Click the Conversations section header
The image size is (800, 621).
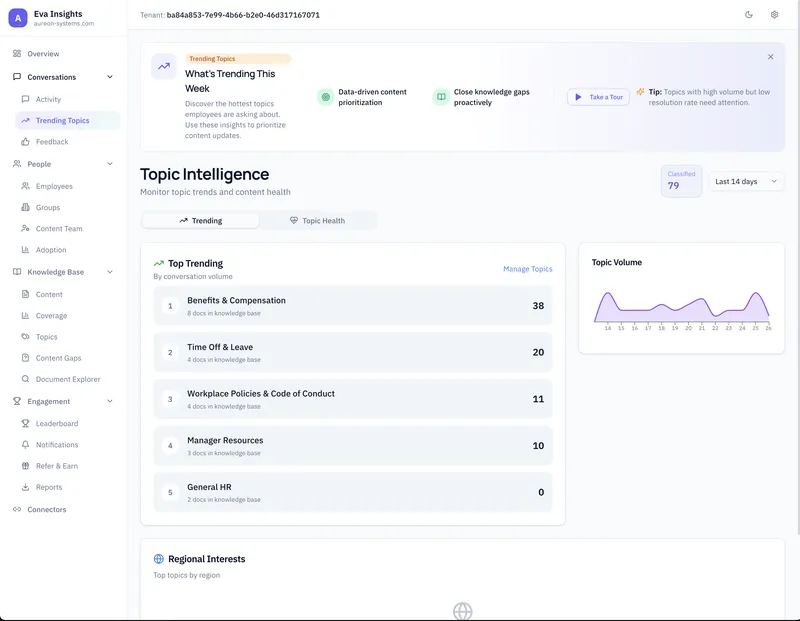pos(63,77)
